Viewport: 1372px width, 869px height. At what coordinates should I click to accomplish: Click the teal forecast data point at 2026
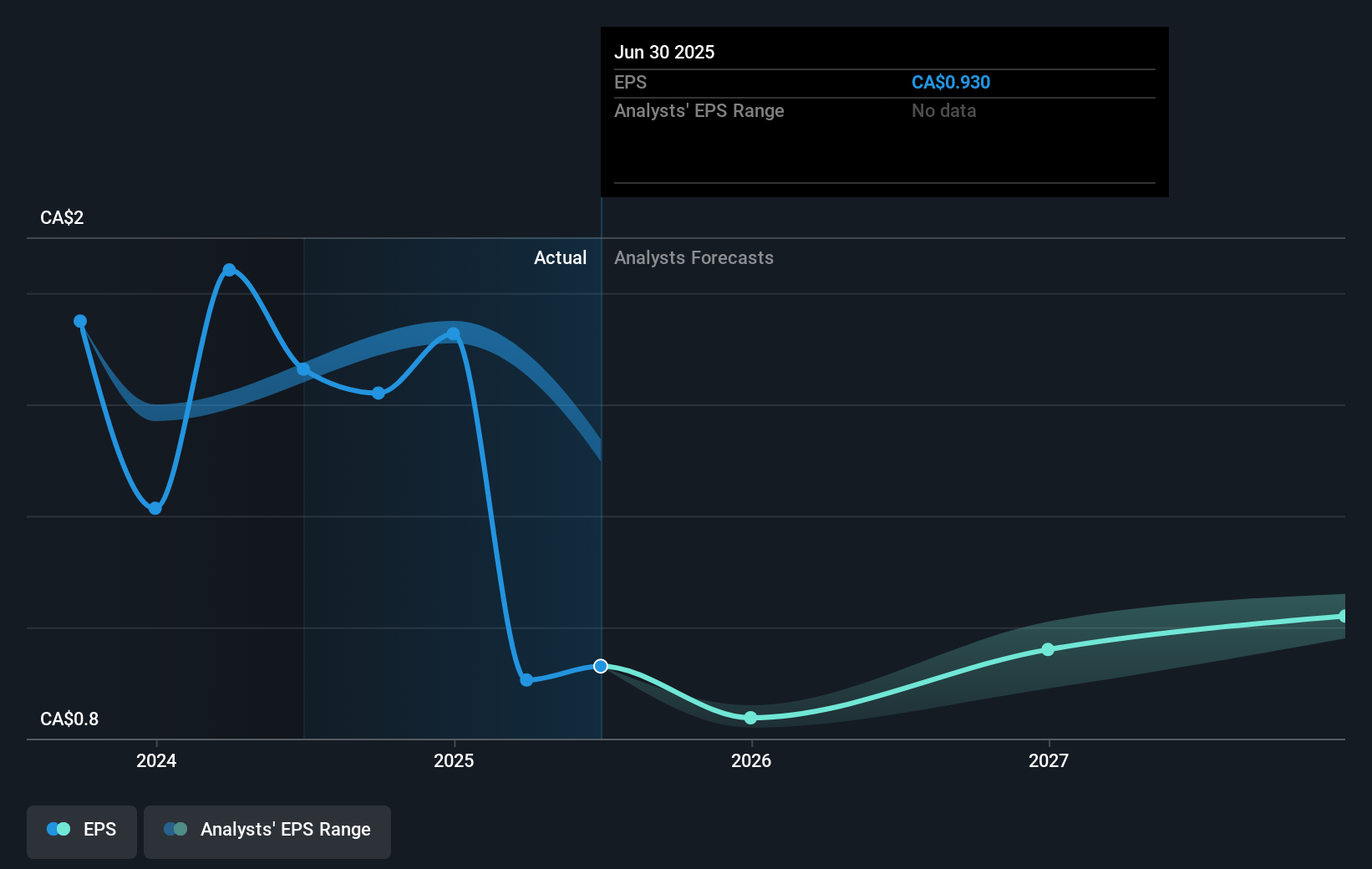(x=750, y=718)
